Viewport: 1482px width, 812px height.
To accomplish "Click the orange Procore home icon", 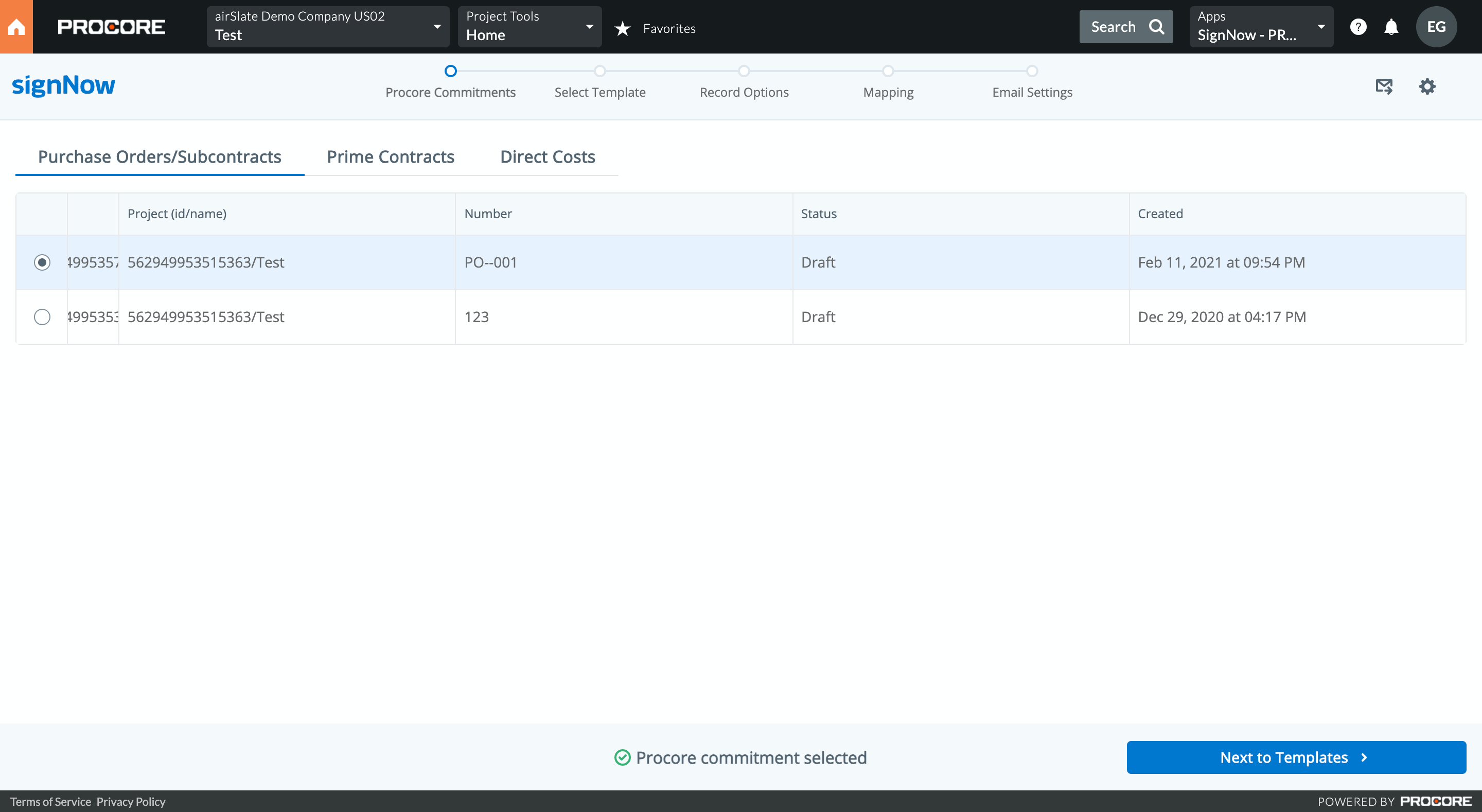I will (x=16, y=26).
